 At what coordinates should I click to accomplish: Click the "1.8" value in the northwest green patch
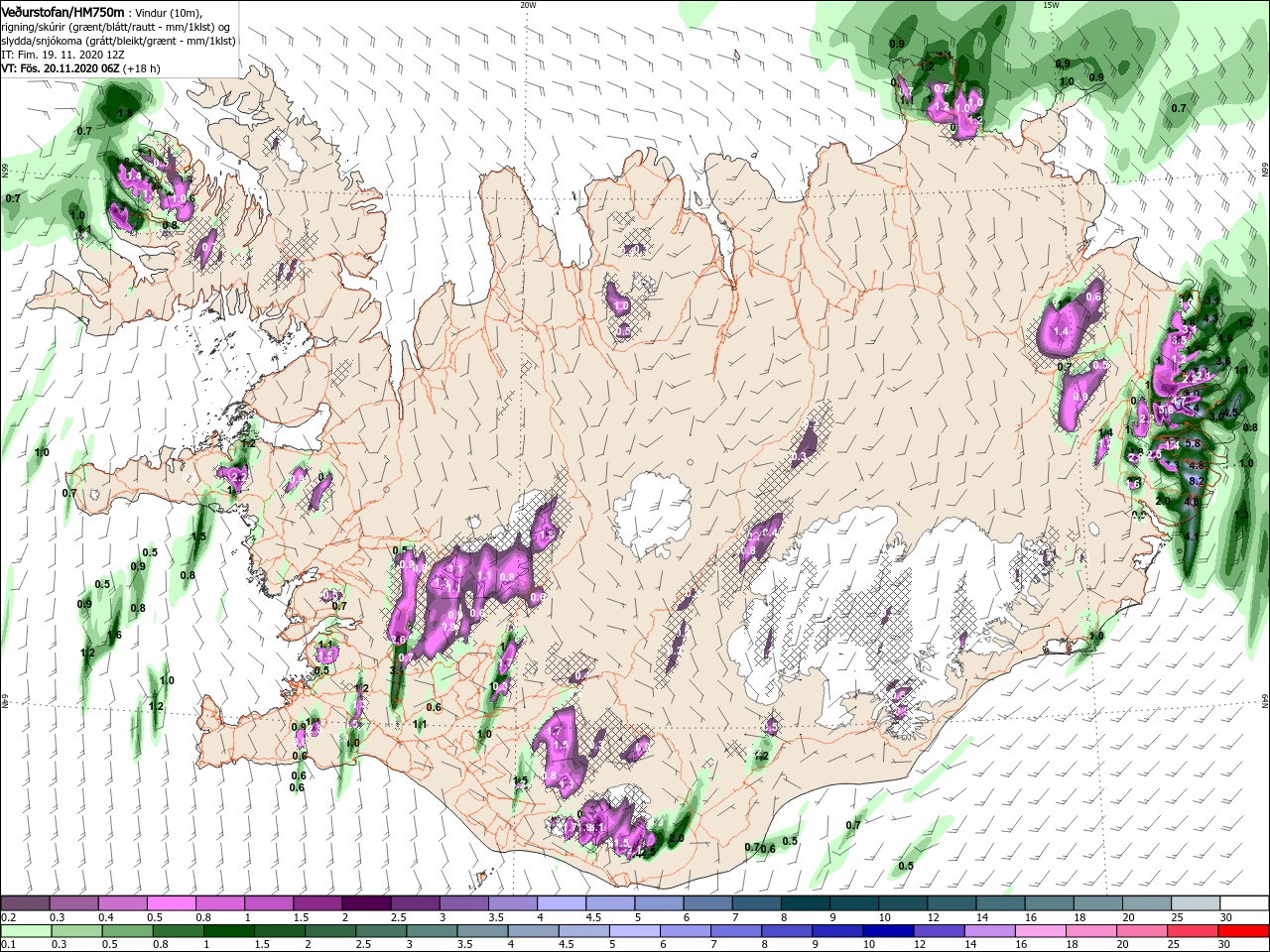coord(124,114)
